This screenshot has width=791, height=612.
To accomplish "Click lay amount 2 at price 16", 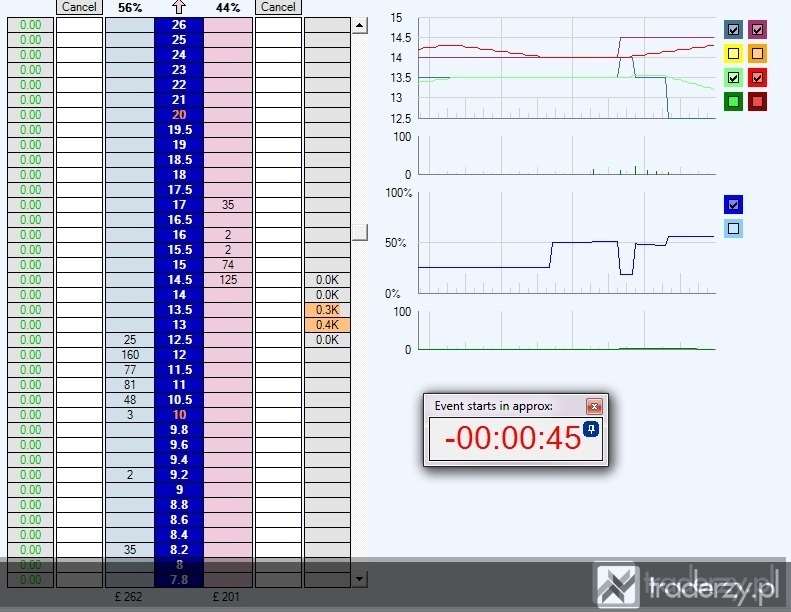I will pyautogui.click(x=228, y=235).
